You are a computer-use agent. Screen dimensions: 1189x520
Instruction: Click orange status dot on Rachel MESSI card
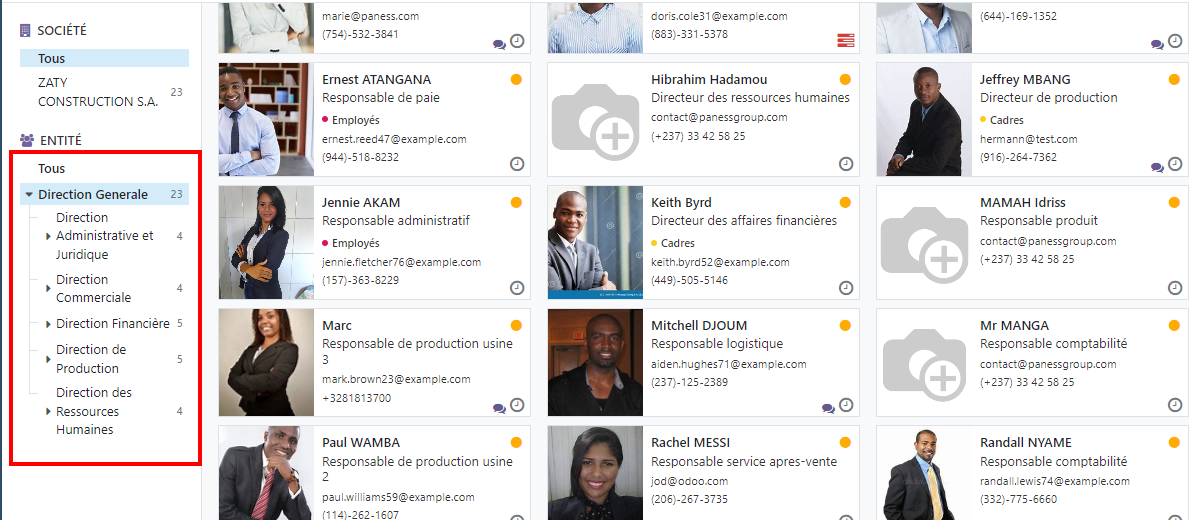coord(845,442)
